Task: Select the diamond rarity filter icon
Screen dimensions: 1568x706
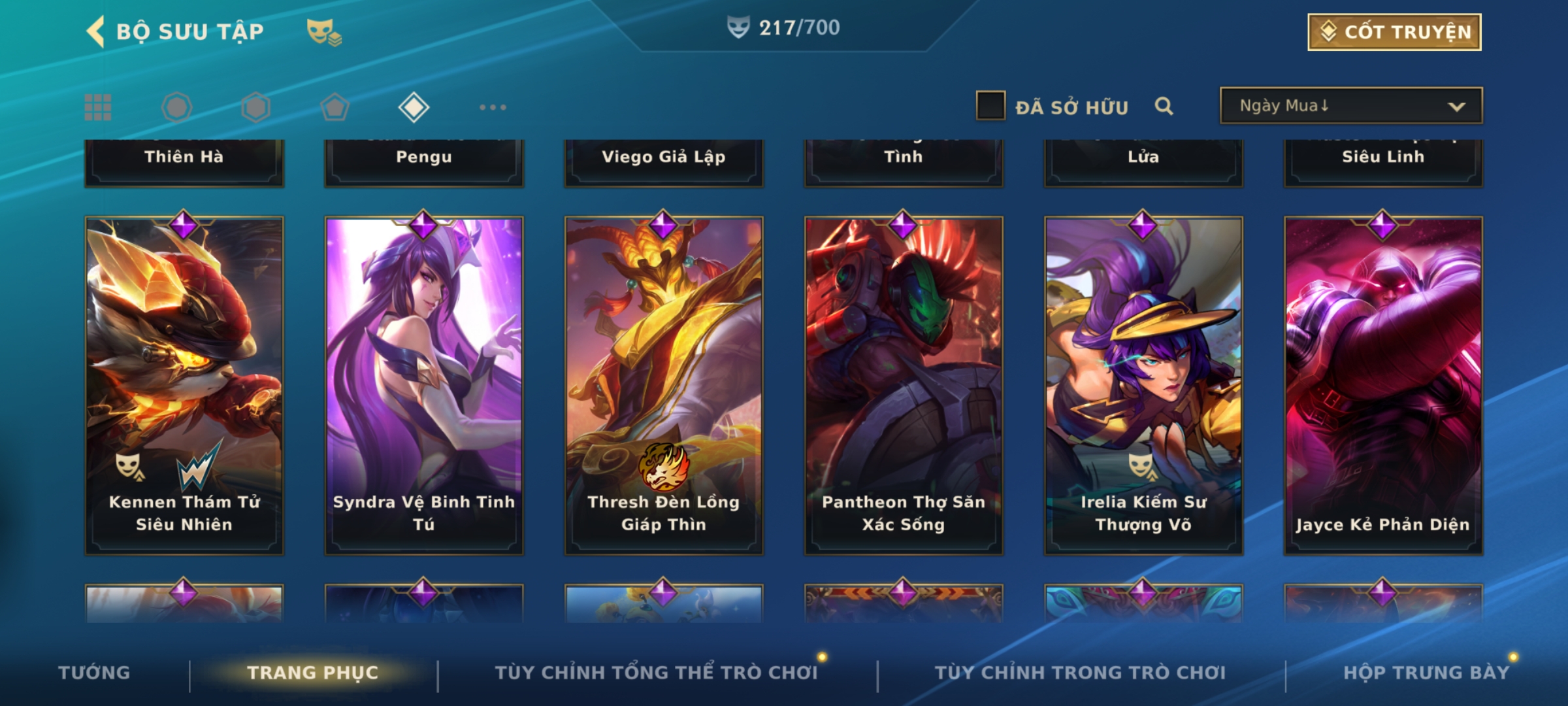Action: pos(414,107)
